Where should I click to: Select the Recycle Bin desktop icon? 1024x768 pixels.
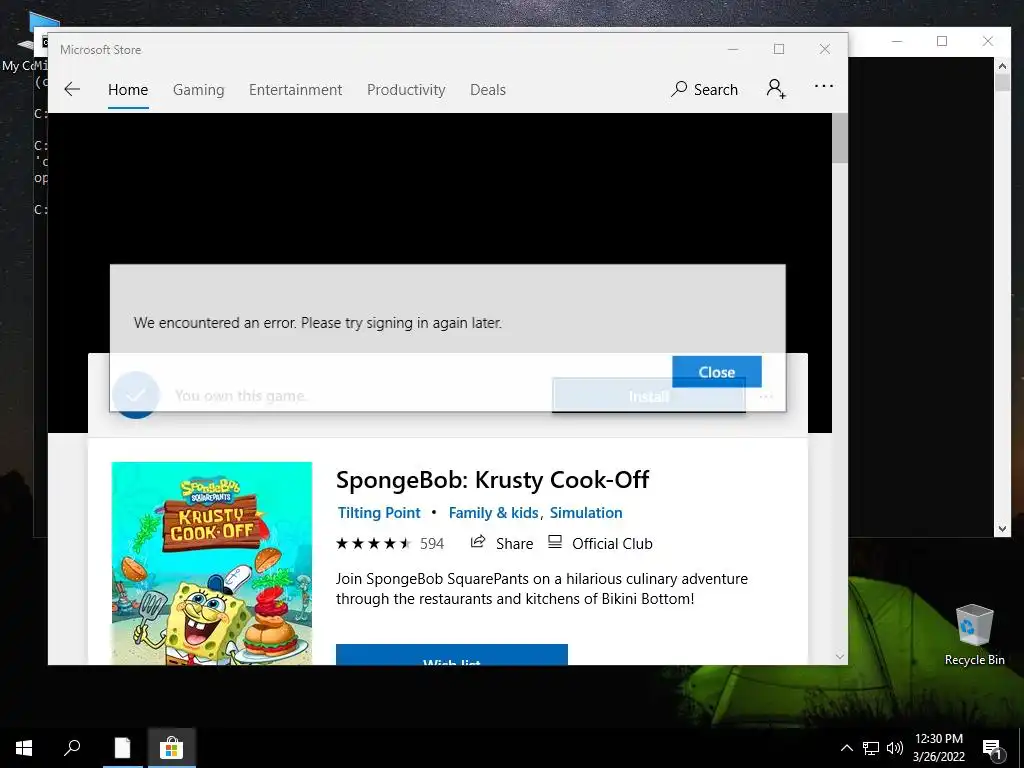point(974,634)
